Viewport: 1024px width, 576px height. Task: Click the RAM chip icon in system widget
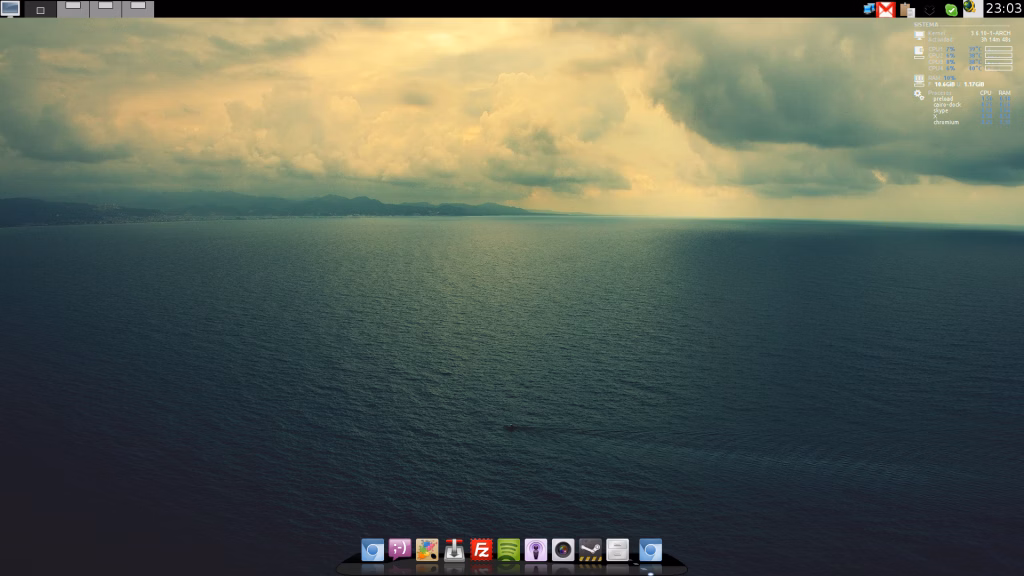(919, 81)
